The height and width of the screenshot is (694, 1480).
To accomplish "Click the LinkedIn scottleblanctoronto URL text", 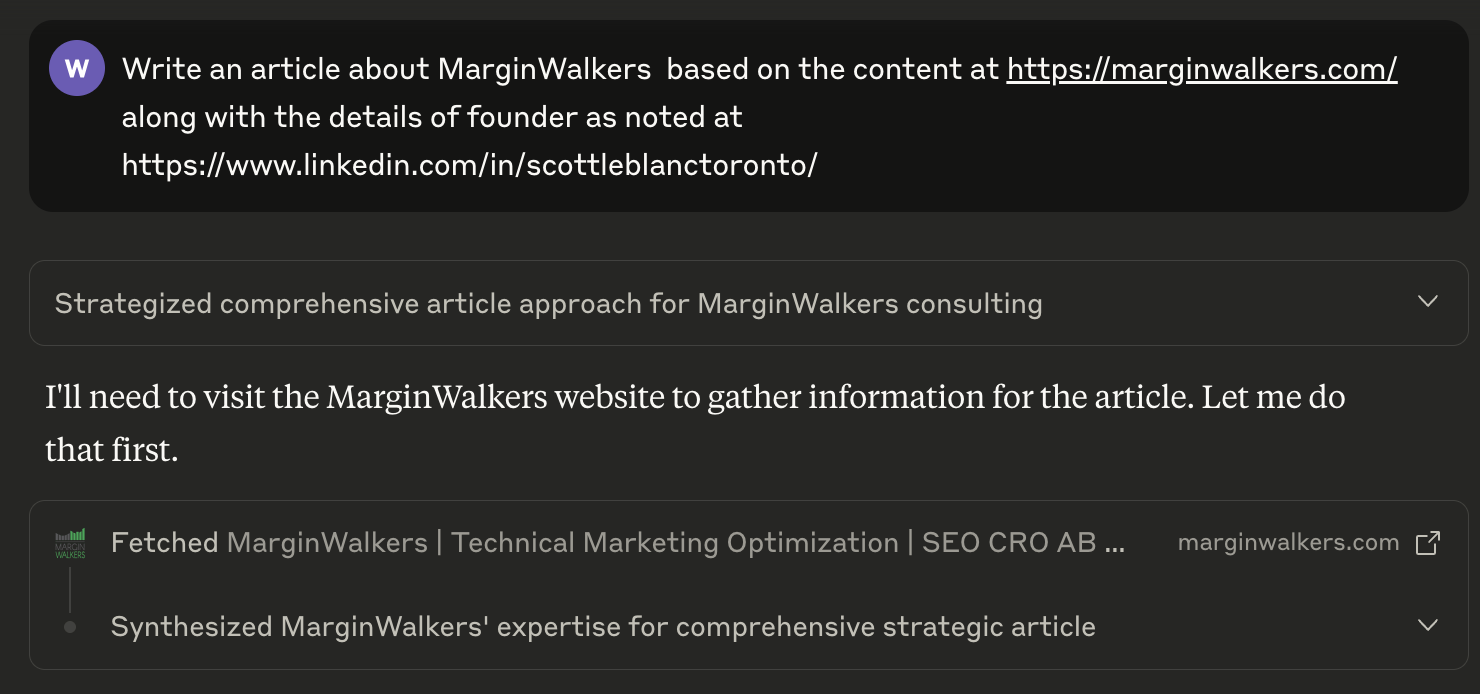I will point(469,165).
